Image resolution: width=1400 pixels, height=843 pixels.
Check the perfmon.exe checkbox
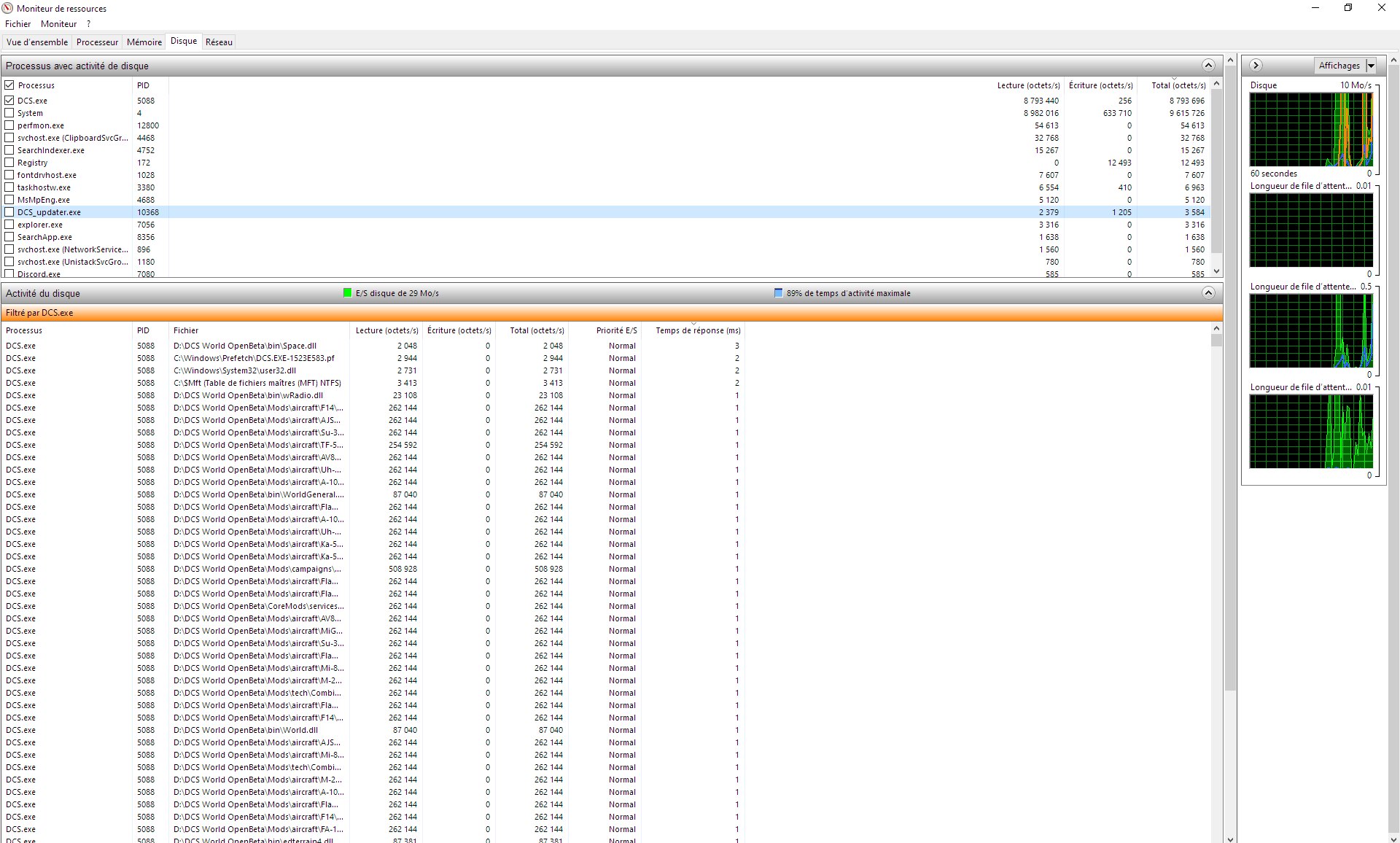coord(9,125)
